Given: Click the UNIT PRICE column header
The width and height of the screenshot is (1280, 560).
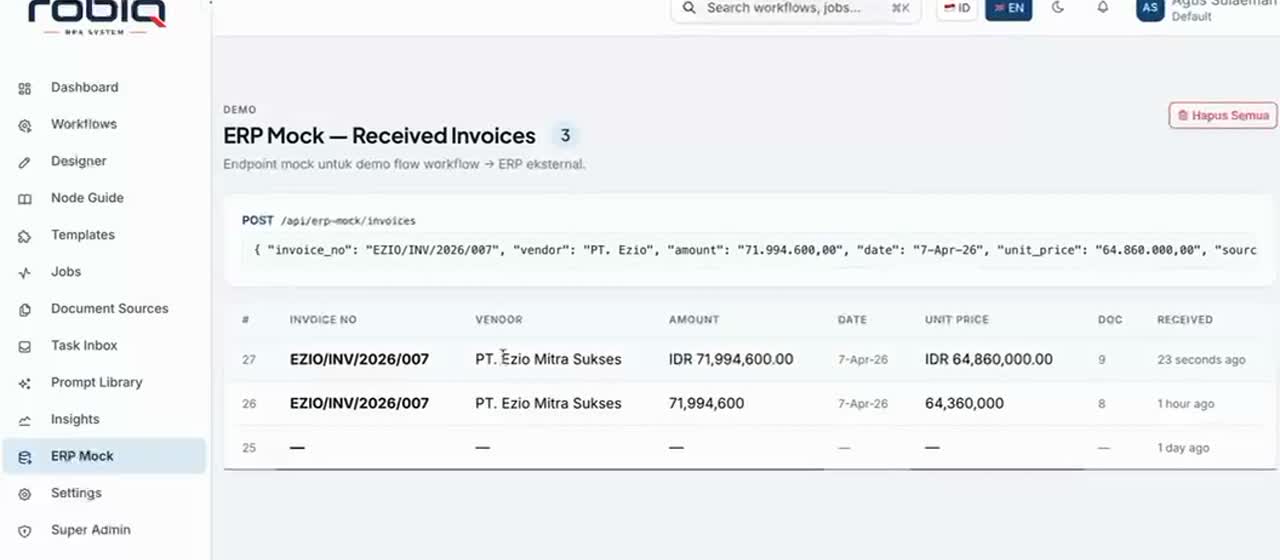Looking at the screenshot, I should click(957, 320).
